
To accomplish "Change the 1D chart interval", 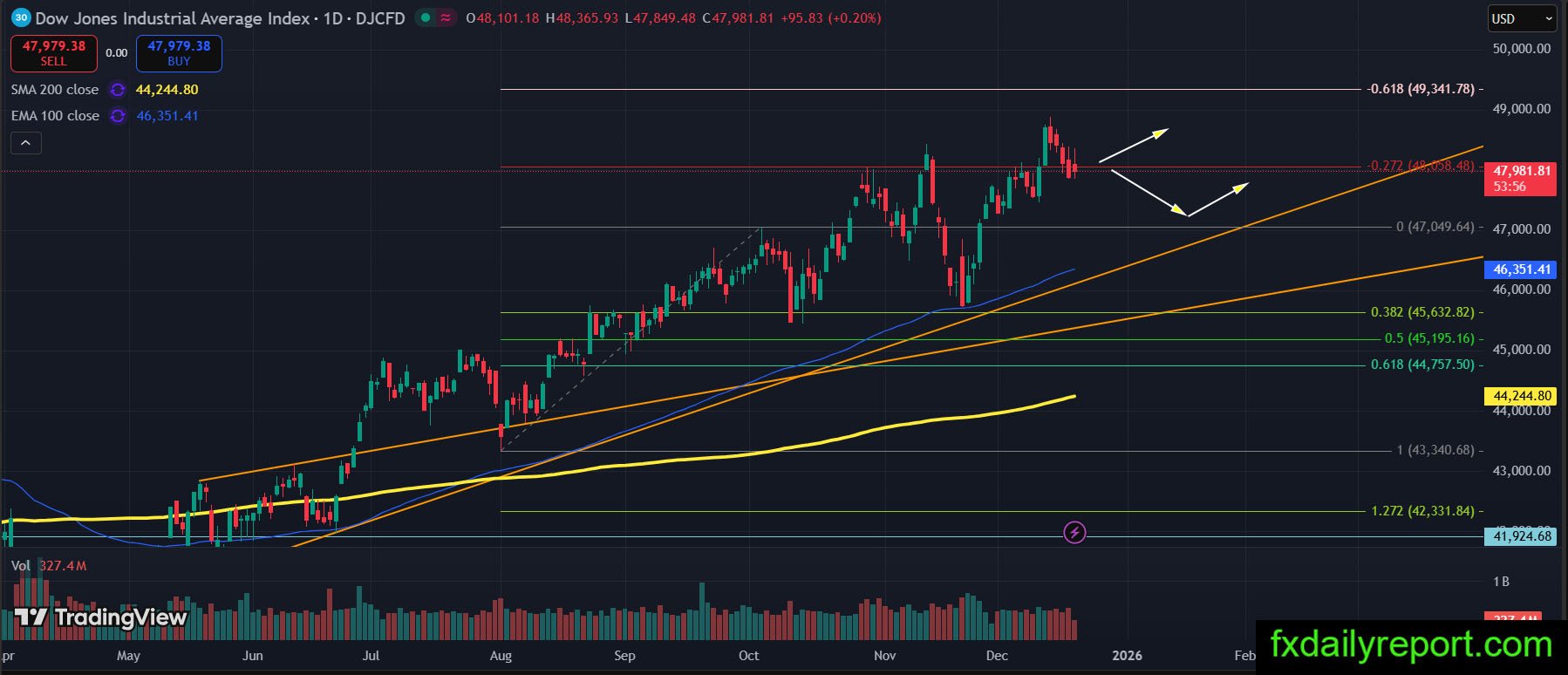I will coord(333,17).
